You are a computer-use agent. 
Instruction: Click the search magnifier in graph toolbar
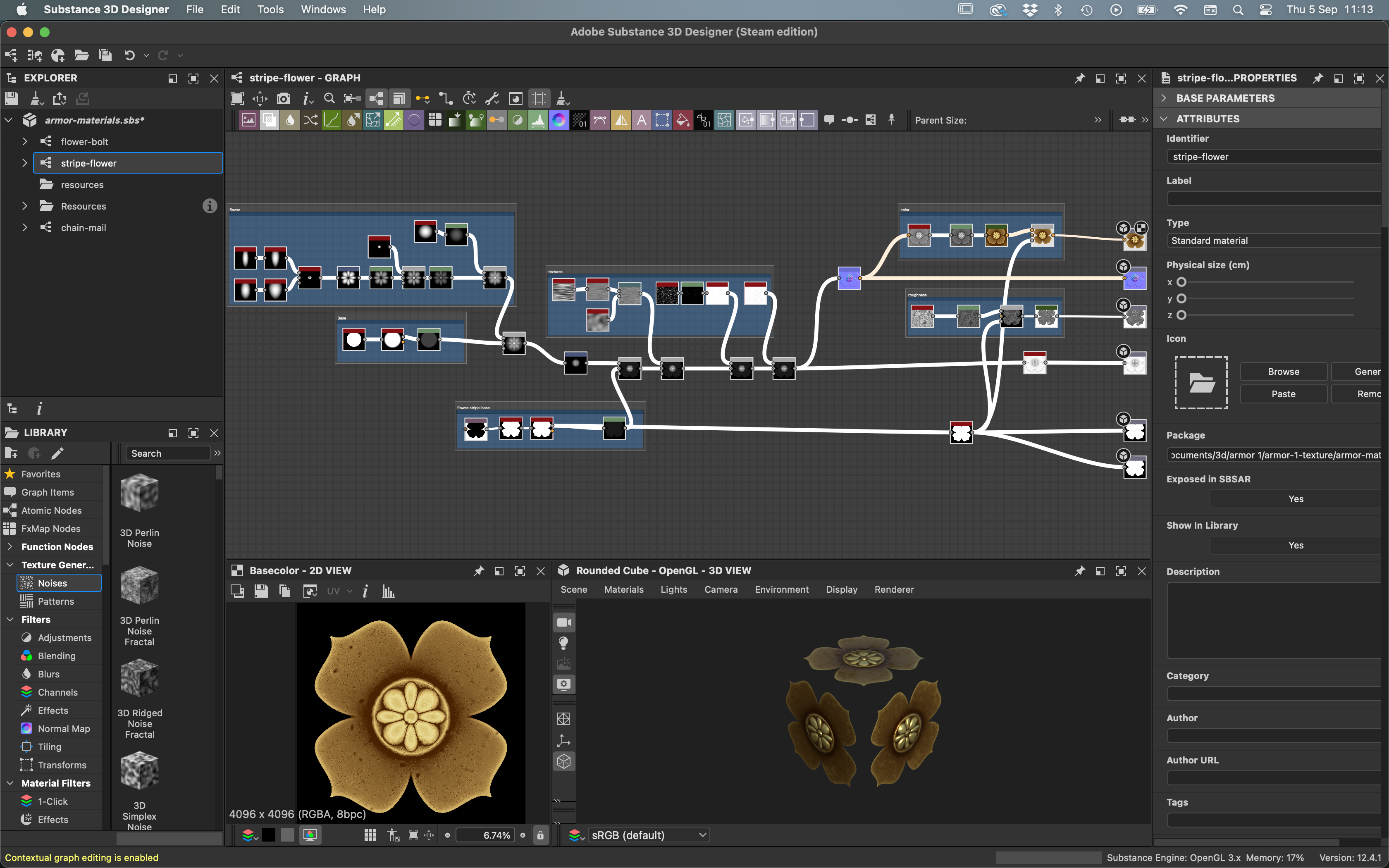(x=329, y=99)
